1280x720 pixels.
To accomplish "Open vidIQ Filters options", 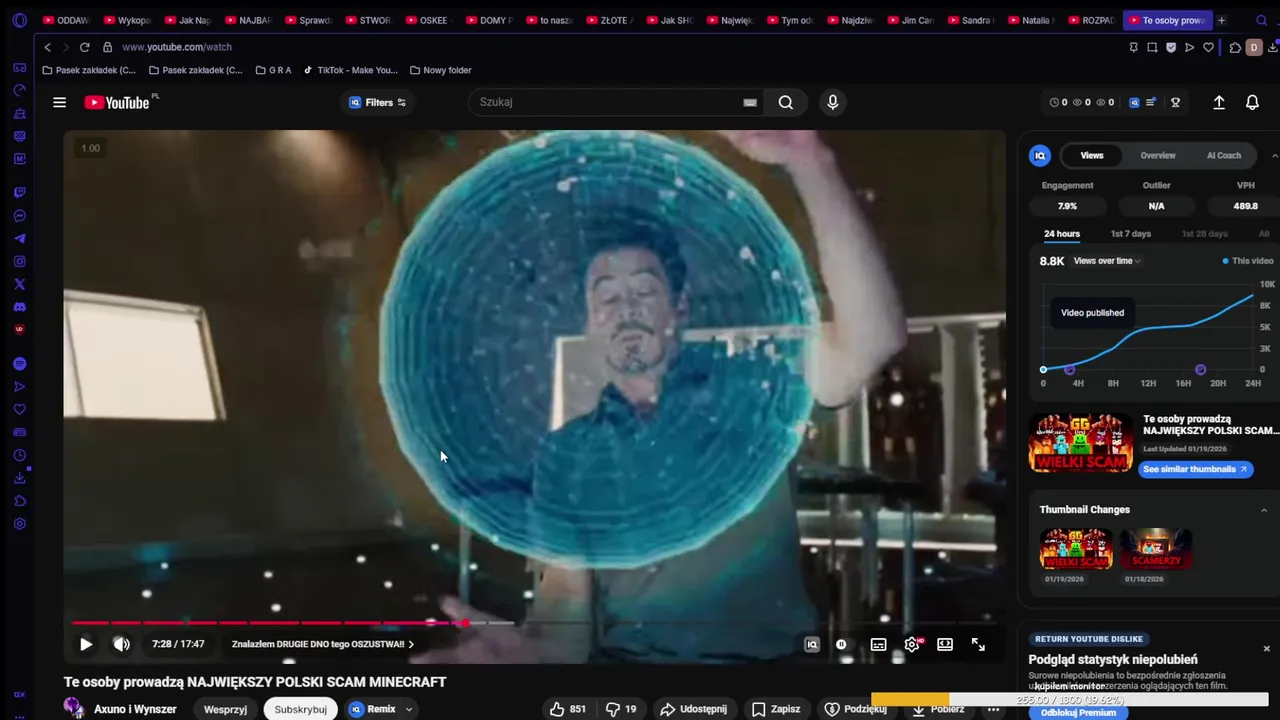I will coord(377,102).
